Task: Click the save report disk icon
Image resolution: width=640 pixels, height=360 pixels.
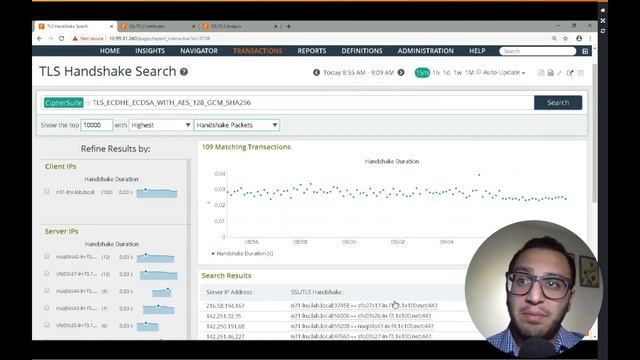Action: [x=551, y=73]
